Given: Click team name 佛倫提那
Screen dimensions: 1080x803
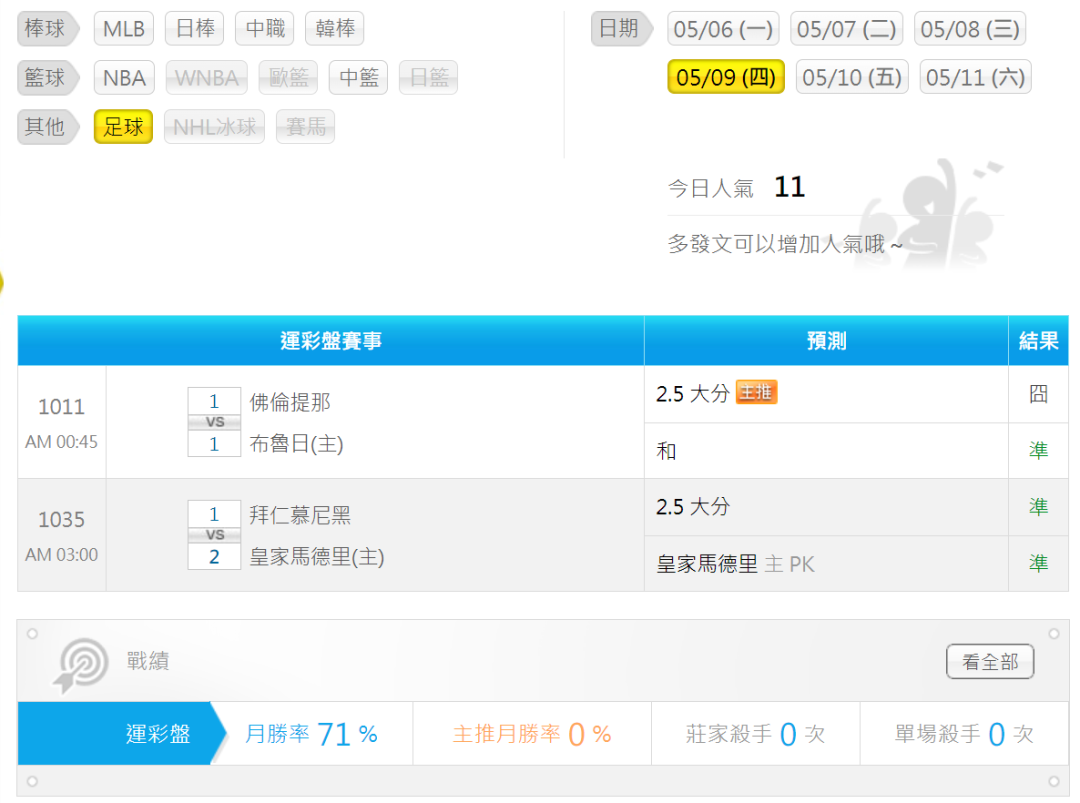Looking at the screenshot, I should click(x=290, y=402).
